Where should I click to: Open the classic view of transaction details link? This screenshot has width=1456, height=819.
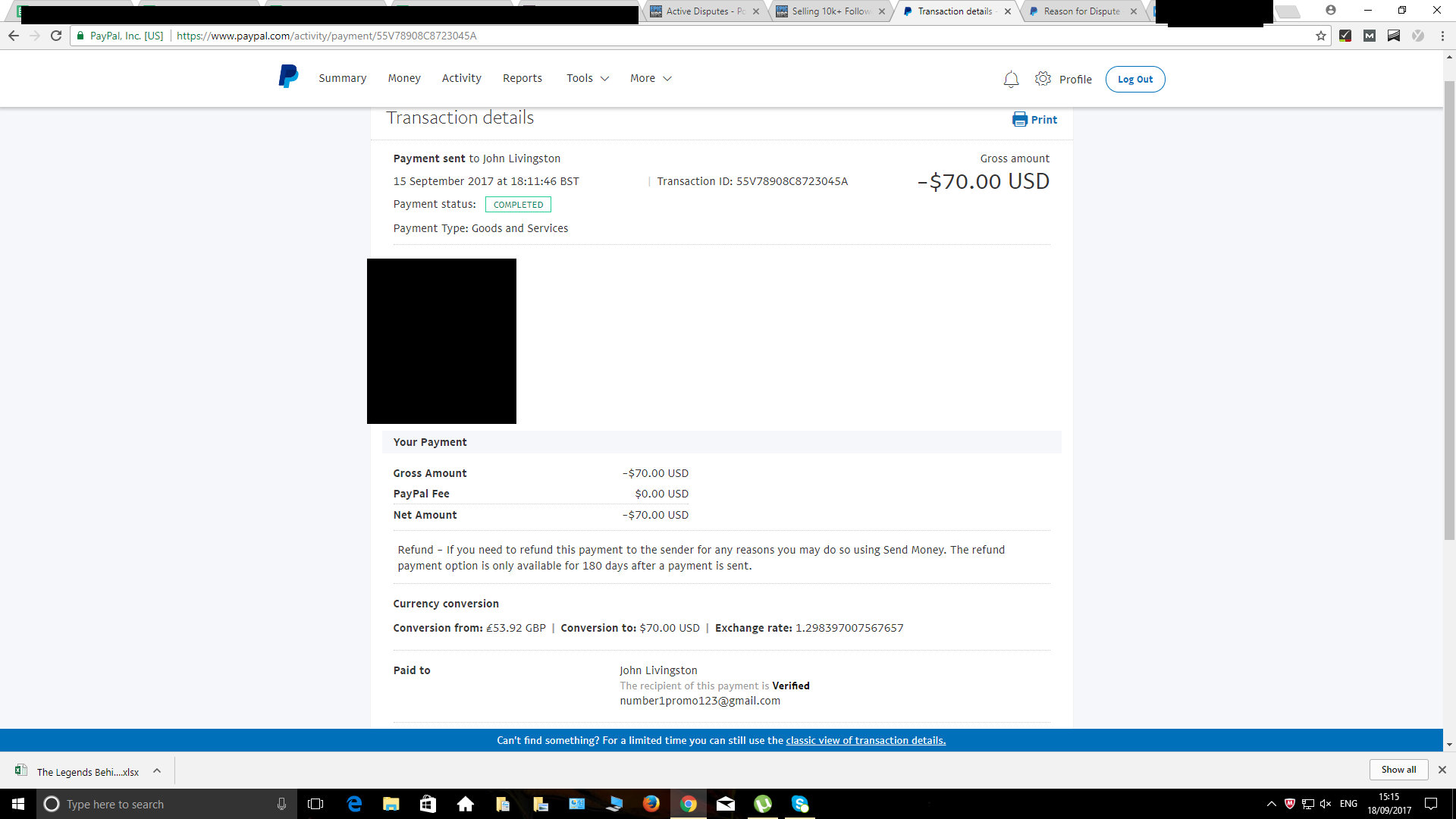click(x=865, y=740)
